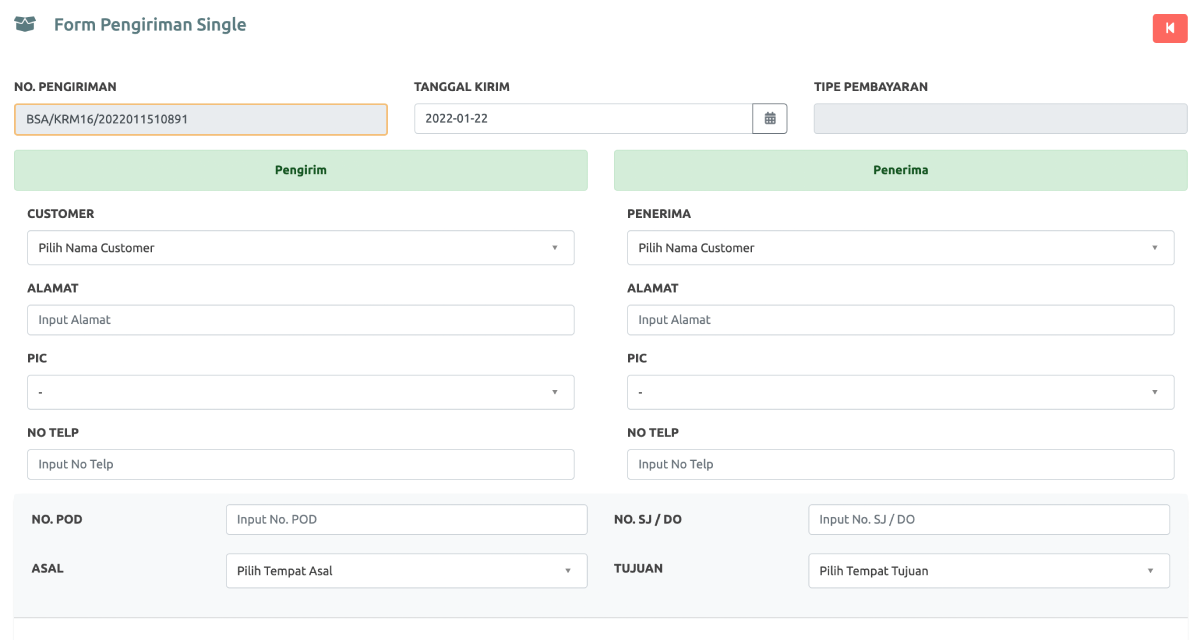
Task: Focus the Input No. POD field
Action: coord(406,520)
